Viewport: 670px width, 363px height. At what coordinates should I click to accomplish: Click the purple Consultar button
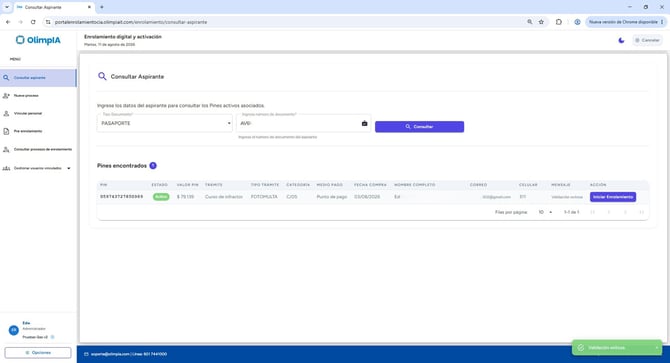419,127
